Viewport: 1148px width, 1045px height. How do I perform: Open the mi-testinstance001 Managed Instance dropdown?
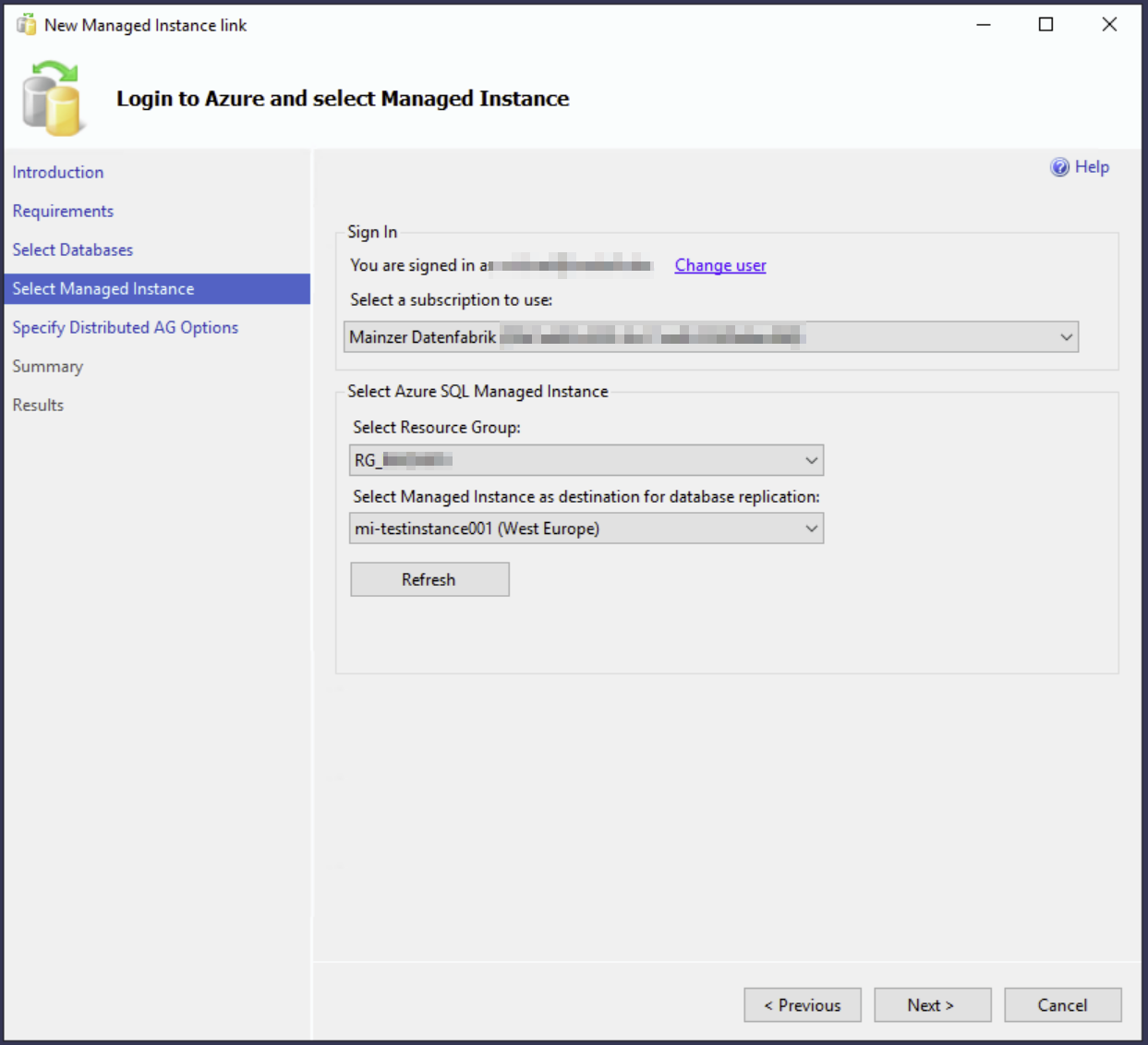(586, 529)
